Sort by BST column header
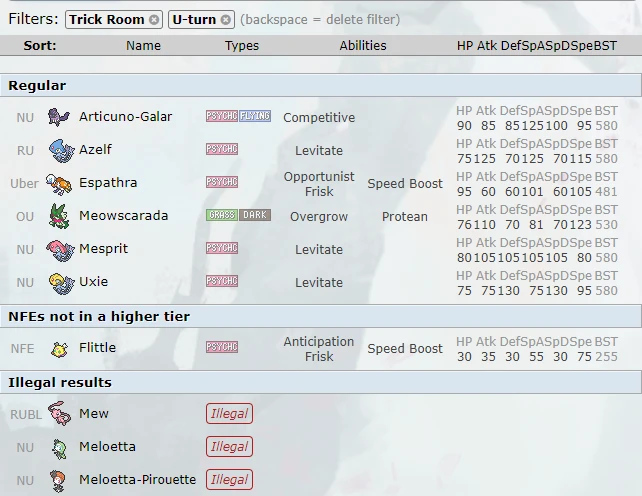Viewport: 642px width, 496px height. coord(605,45)
